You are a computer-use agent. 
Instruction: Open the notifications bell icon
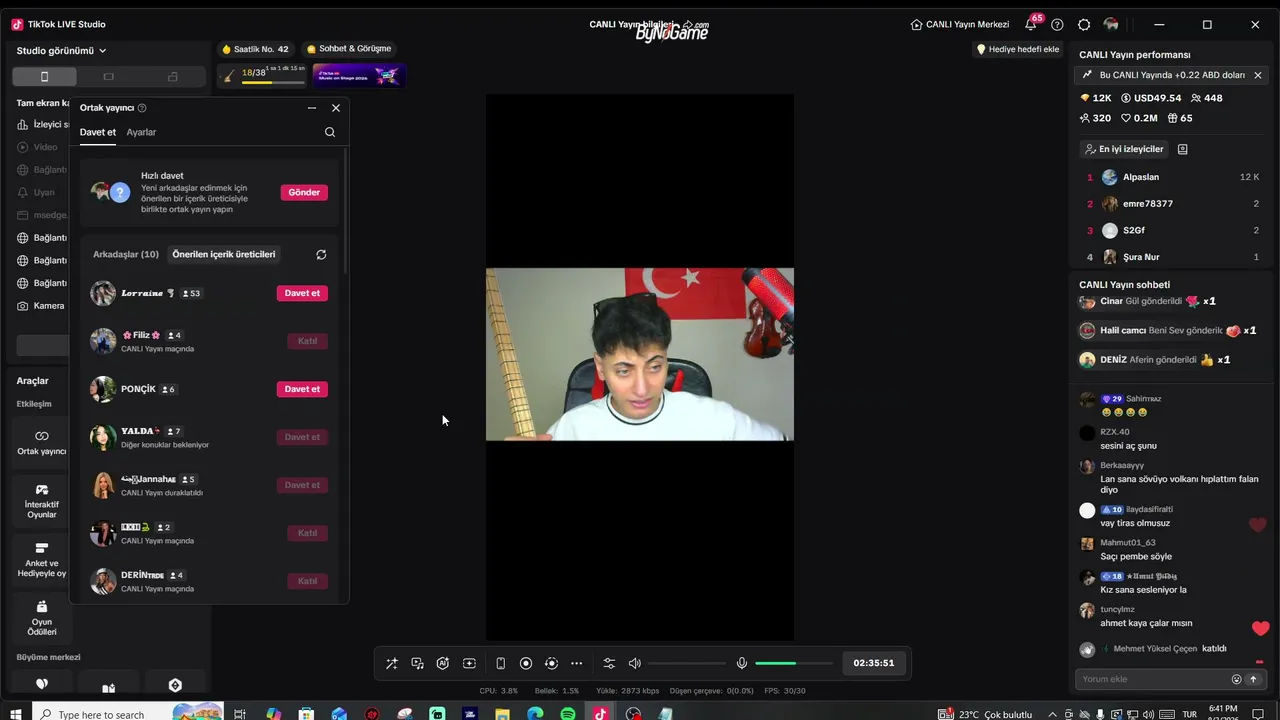pyautogui.click(x=1031, y=25)
